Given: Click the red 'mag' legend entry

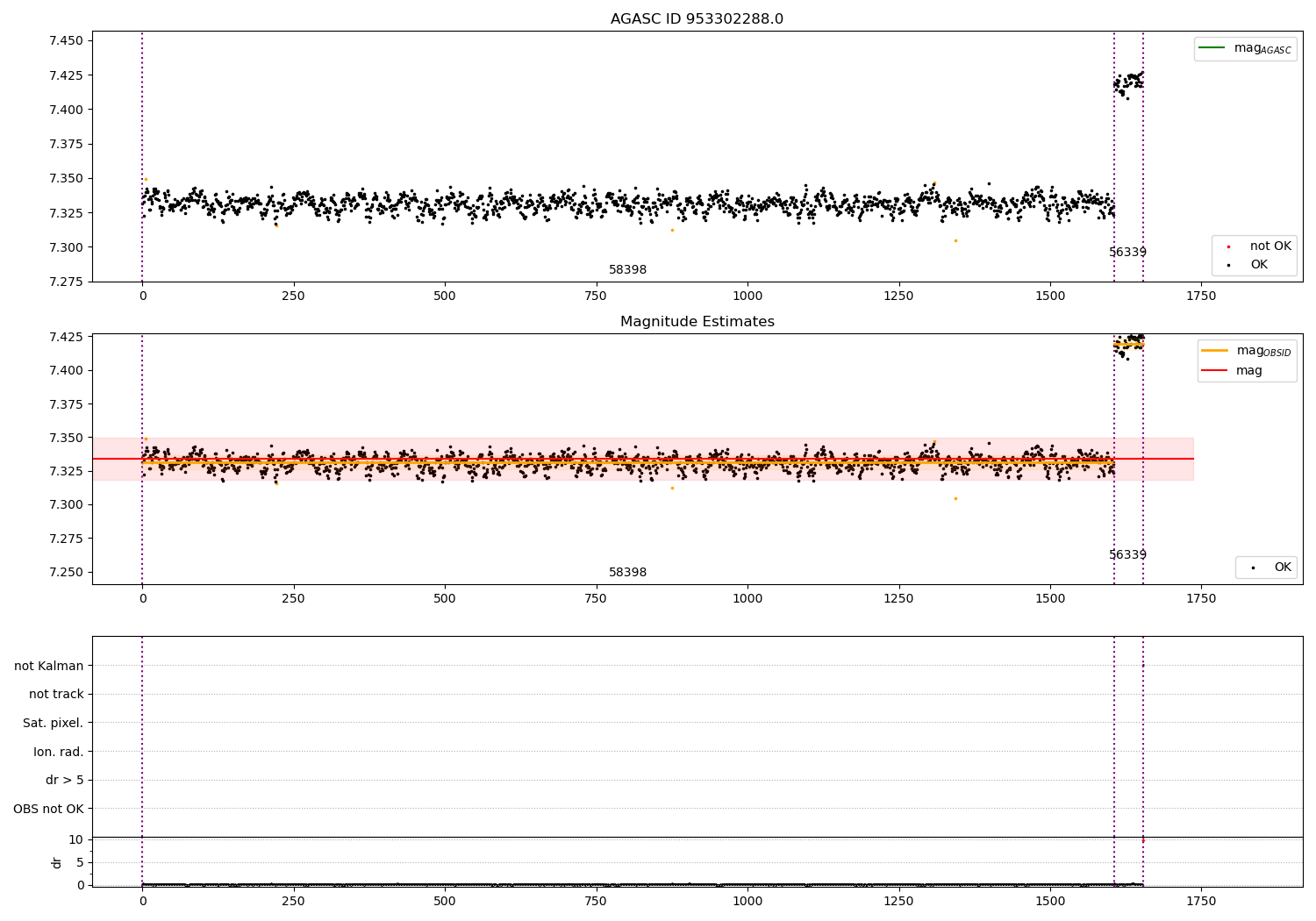Looking at the screenshot, I should pos(1233,371).
